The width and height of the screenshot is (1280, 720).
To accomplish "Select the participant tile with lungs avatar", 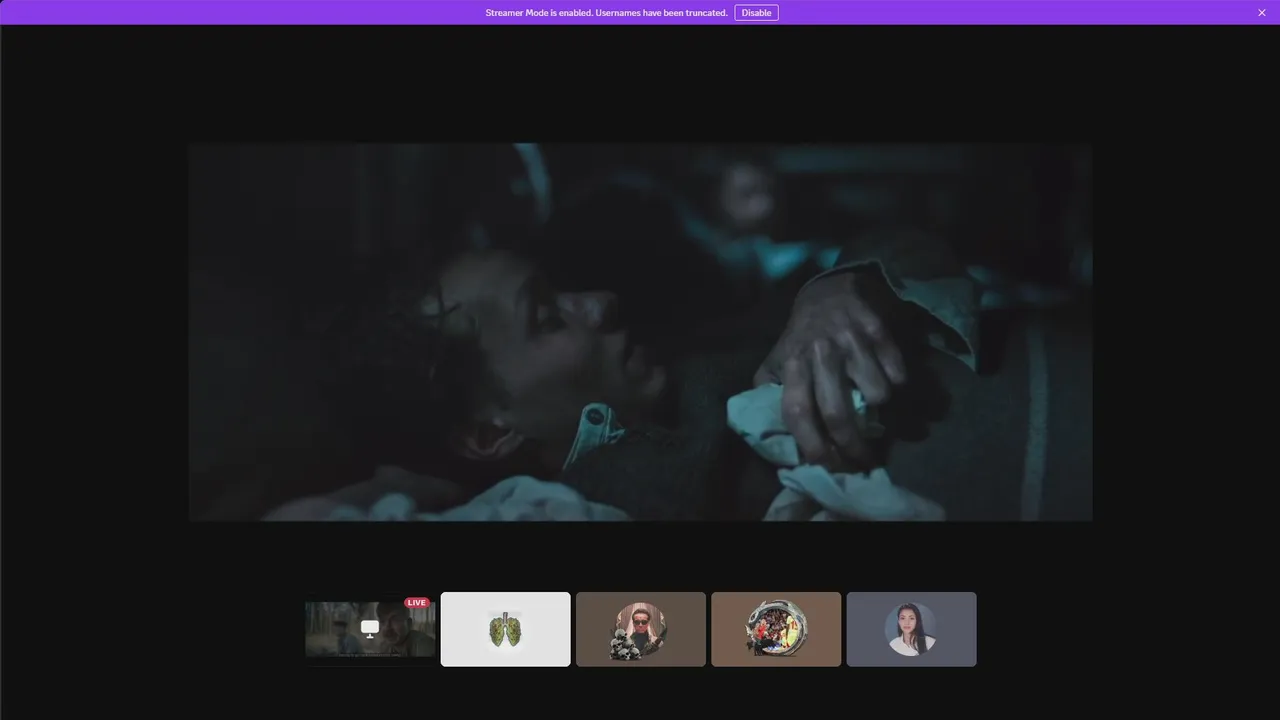I will click(x=506, y=629).
